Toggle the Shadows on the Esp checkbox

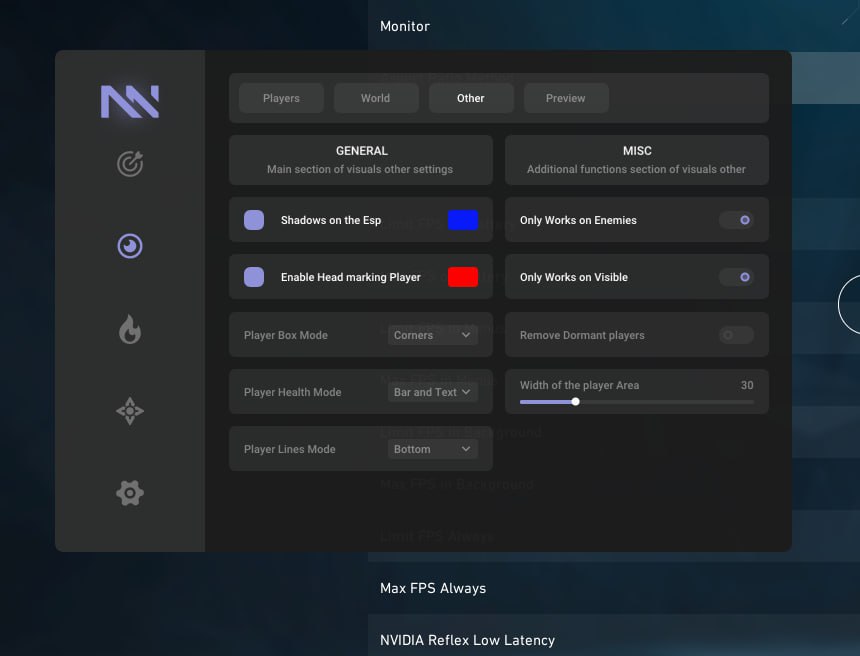point(254,220)
